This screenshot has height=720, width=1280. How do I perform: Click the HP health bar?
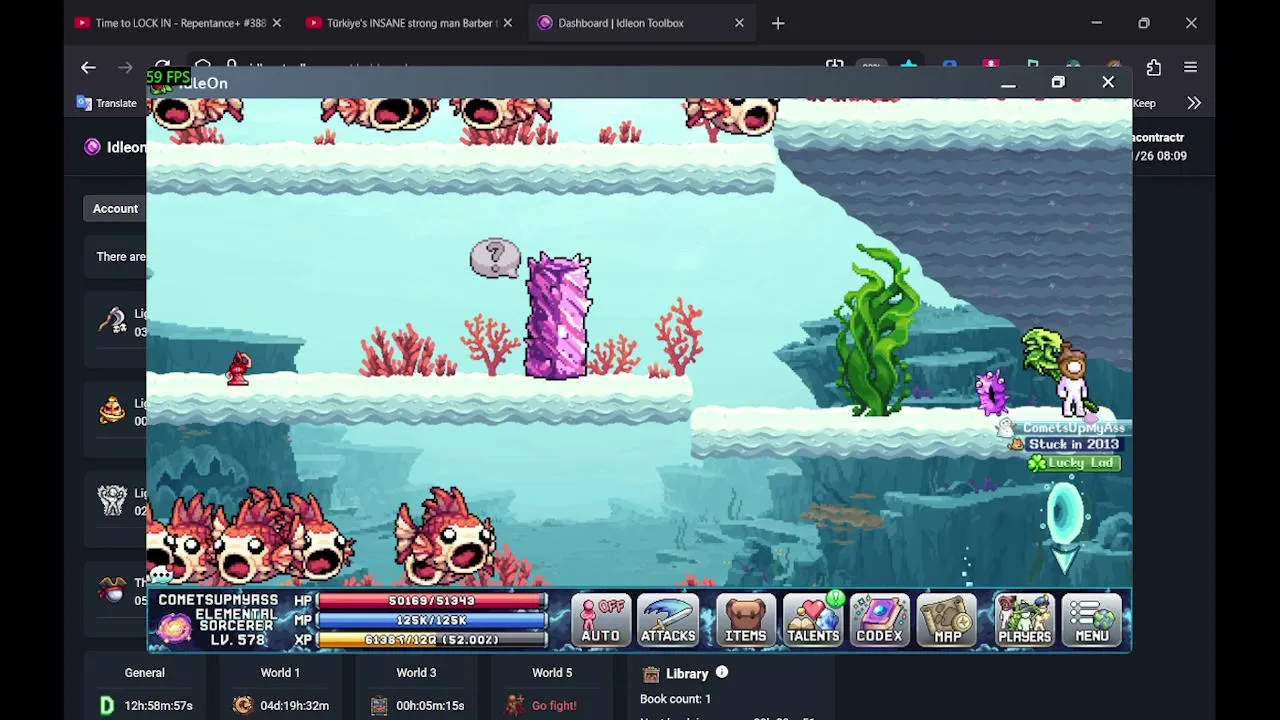click(x=432, y=601)
